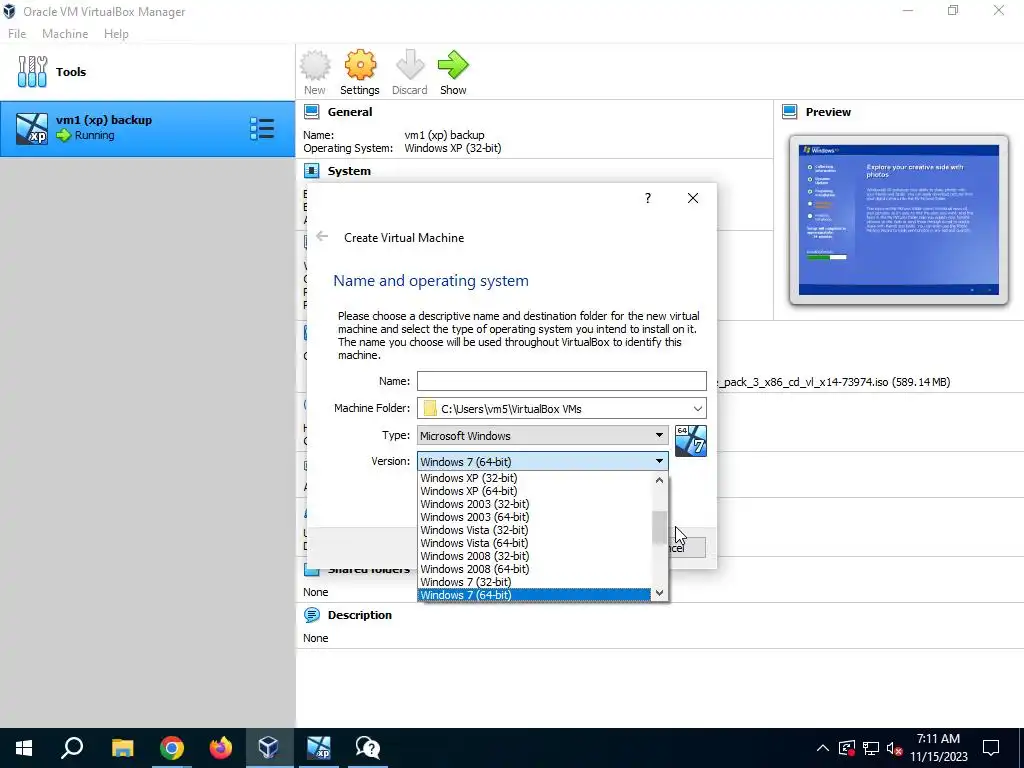The image size is (1024, 768).
Task: Open the Type dropdown
Action: [x=543, y=436]
